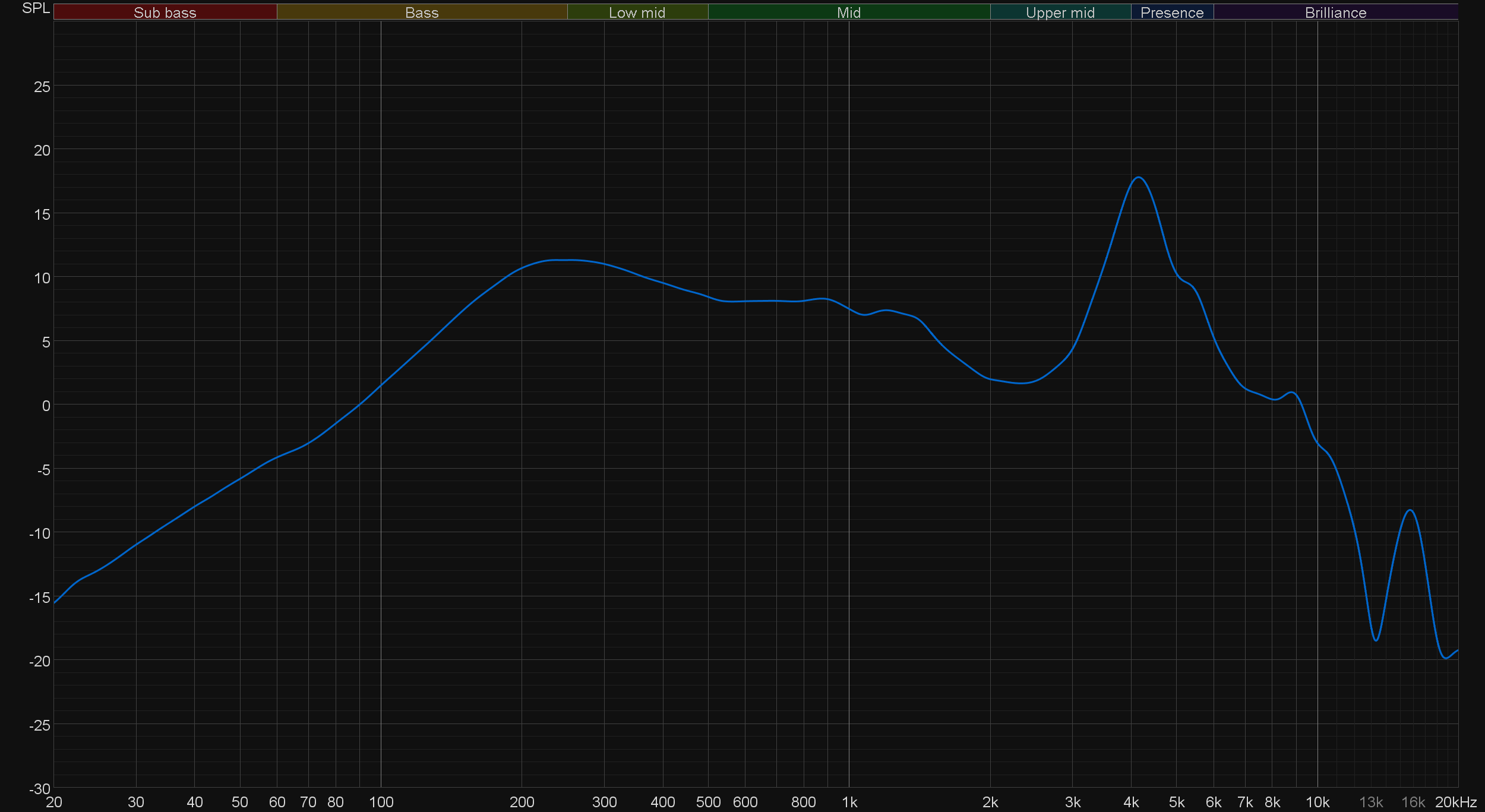Viewport: 1485px width, 812px height.
Task: Click the curve dip near 13k
Action: (x=1376, y=640)
